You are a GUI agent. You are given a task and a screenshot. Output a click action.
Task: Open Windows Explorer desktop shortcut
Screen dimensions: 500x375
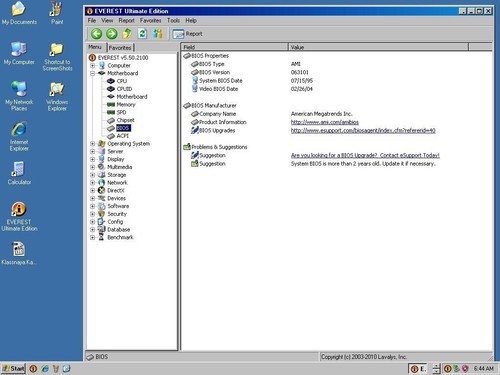[x=57, y=96]
